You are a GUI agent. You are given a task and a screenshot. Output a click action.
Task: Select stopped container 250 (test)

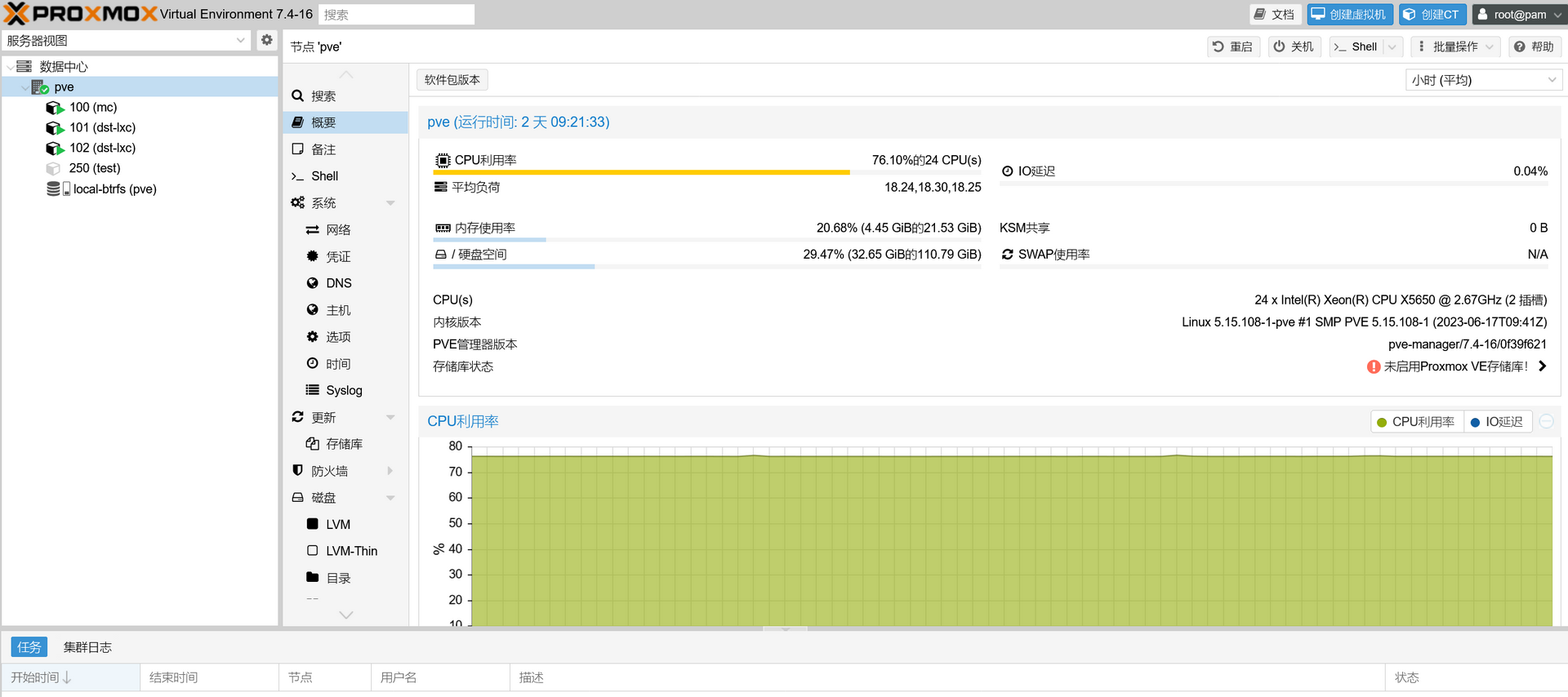[94, 168]
